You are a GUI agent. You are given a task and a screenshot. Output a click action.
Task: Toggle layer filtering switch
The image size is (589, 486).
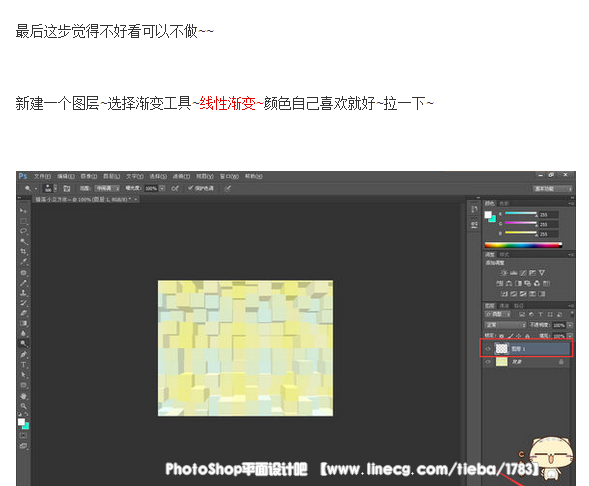[x=572, y=313]
